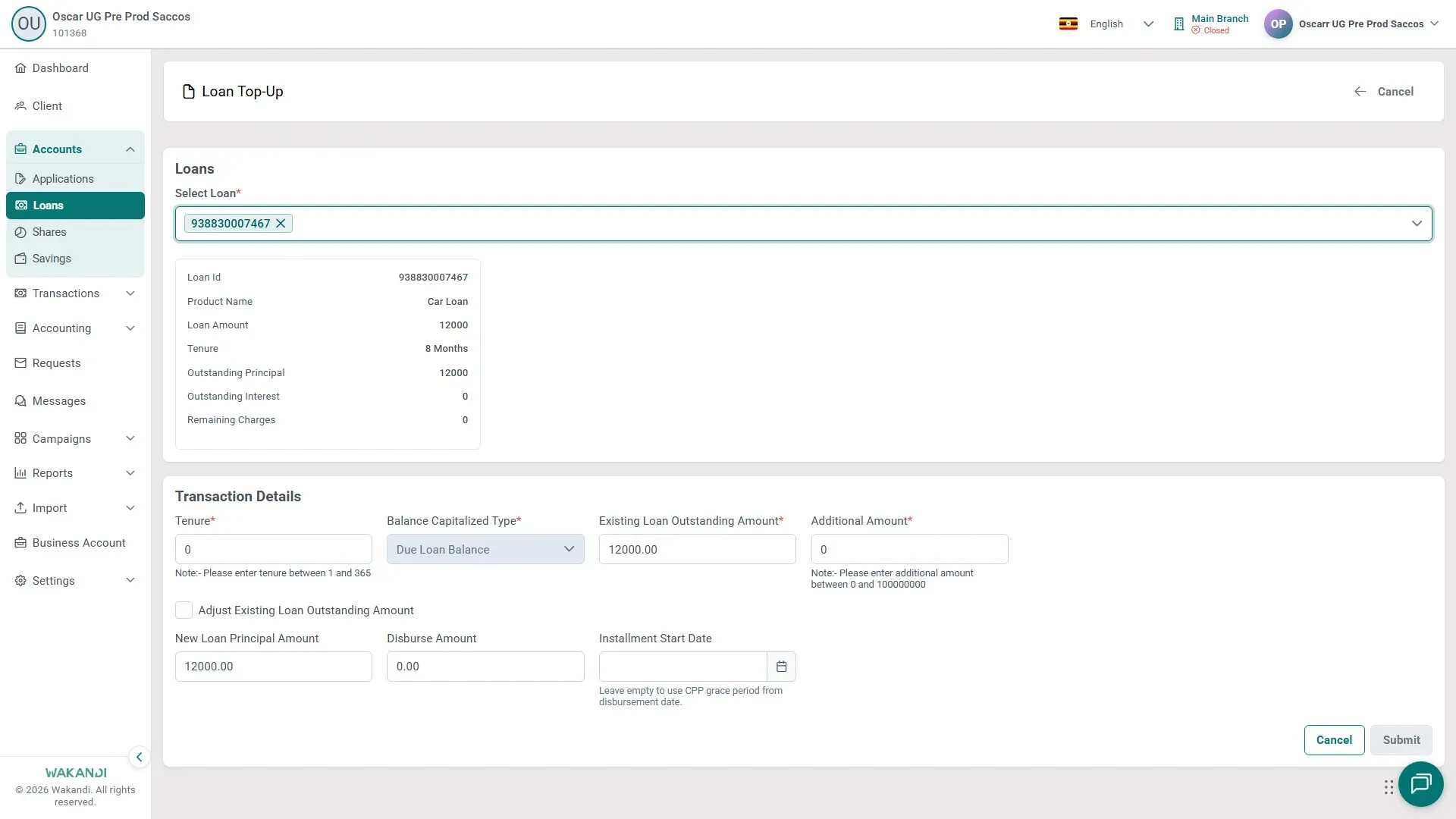
Task: Click the Cancel link in page header
Action: [1384, 92]
